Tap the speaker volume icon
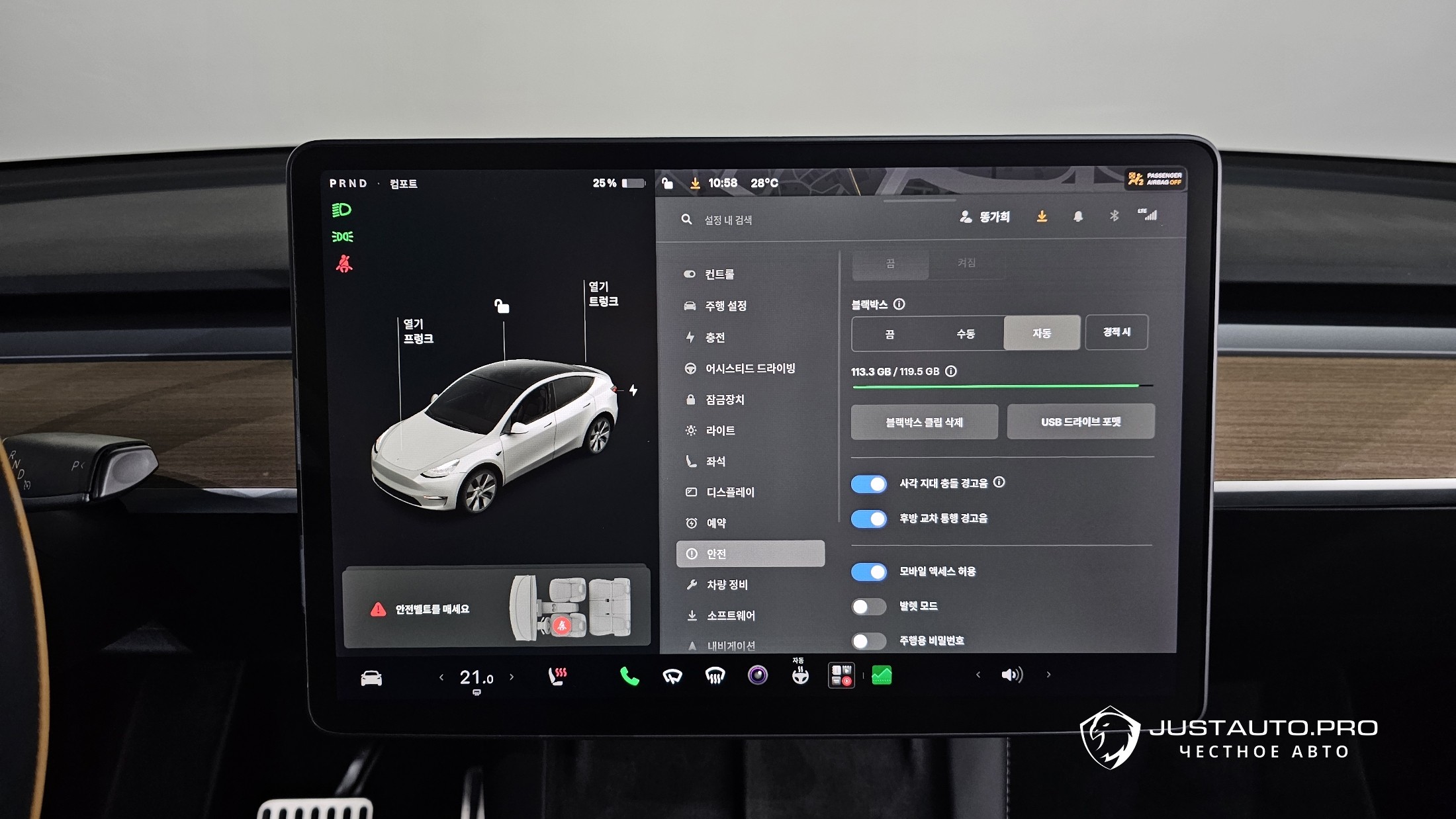 (1012, 675)
